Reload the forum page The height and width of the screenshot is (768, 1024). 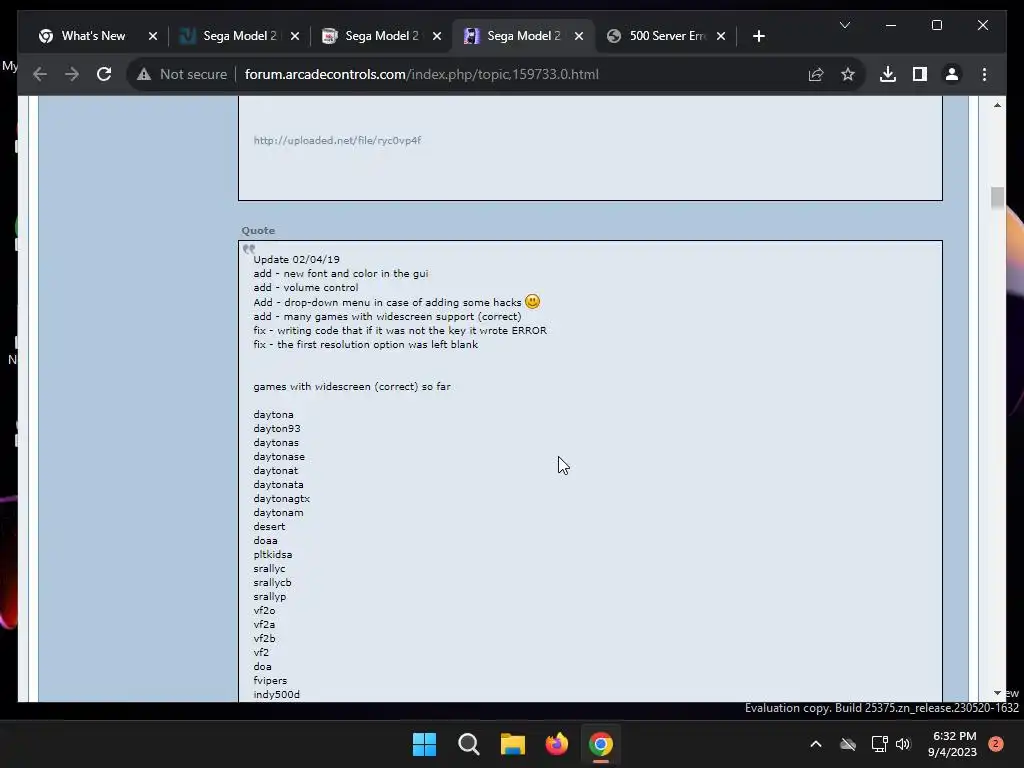point(104,74)
